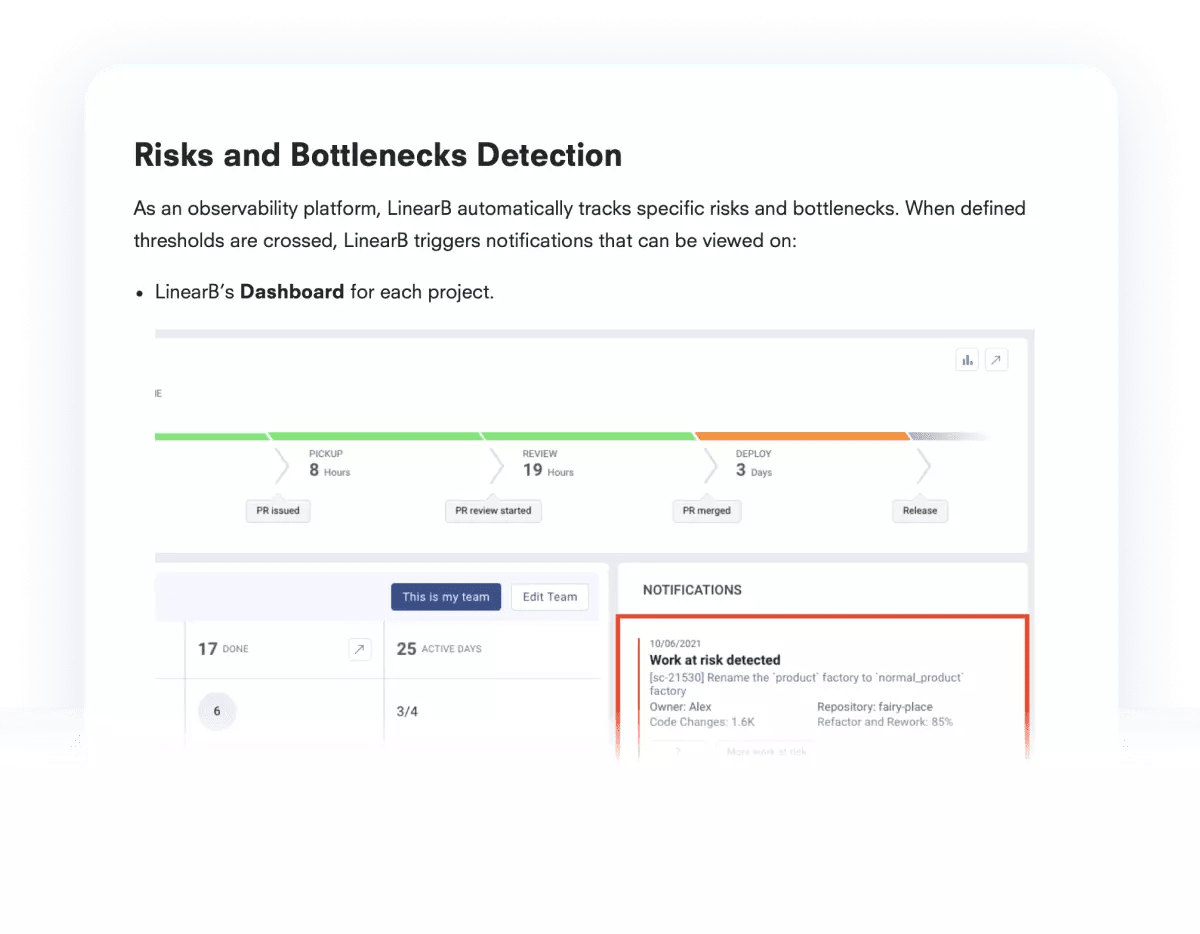The width and height of the screenshot is (1200, 934).
Task: Open the 'Work at risk detected' notification title
Action: click(715, 660)
